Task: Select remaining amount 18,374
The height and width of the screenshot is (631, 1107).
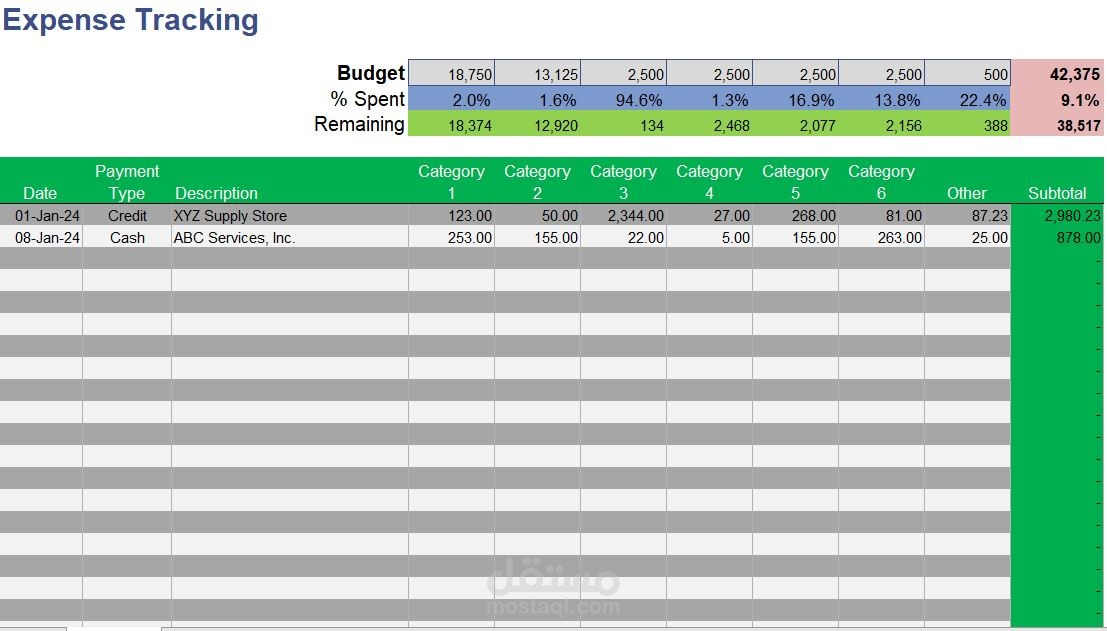Action: pos(451,124)
